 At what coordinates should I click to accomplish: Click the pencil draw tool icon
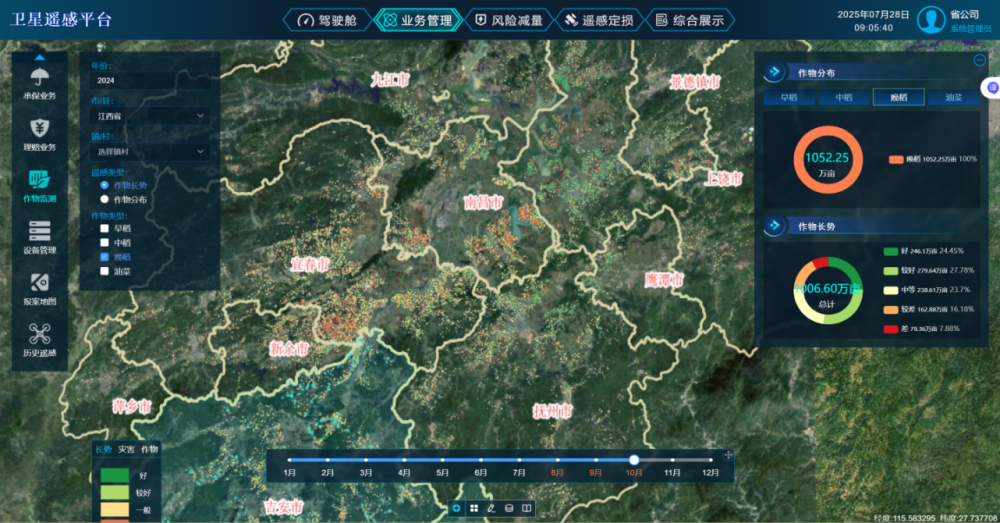click(491, 508)
